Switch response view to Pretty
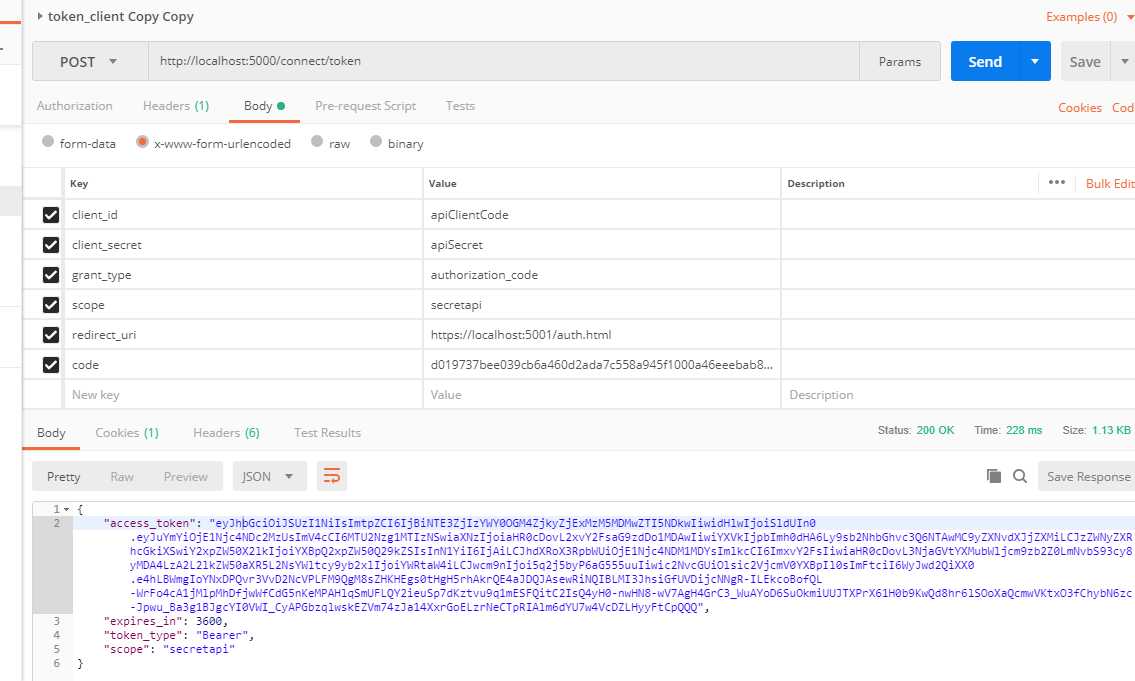Screen dimensions: 1135x681 pos(64,476)
